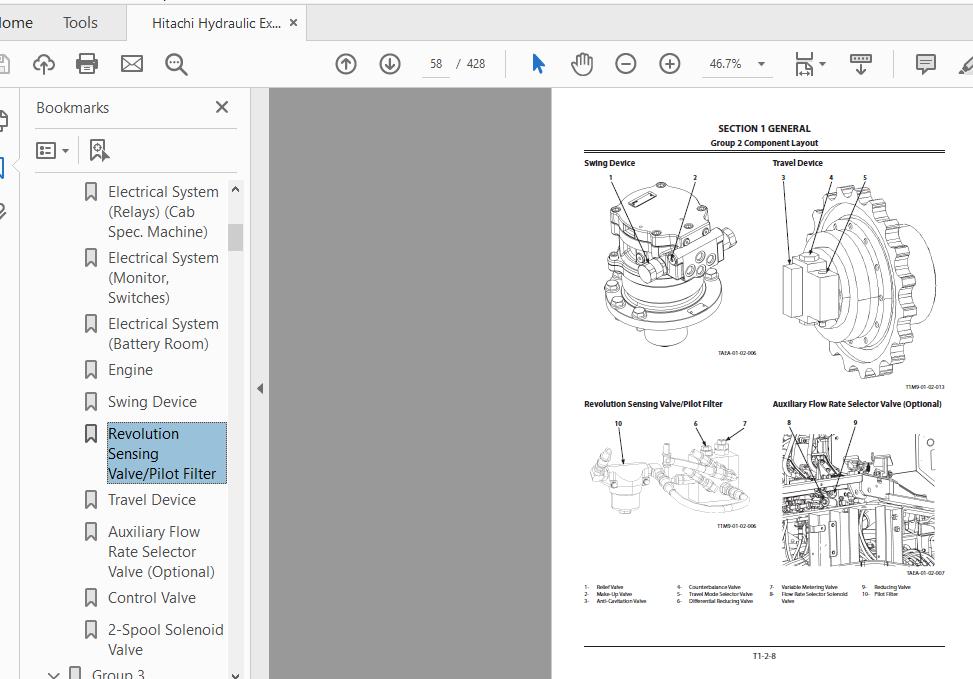Select the arrow selection tool
973x679 pixels.
tap(538, 64)
